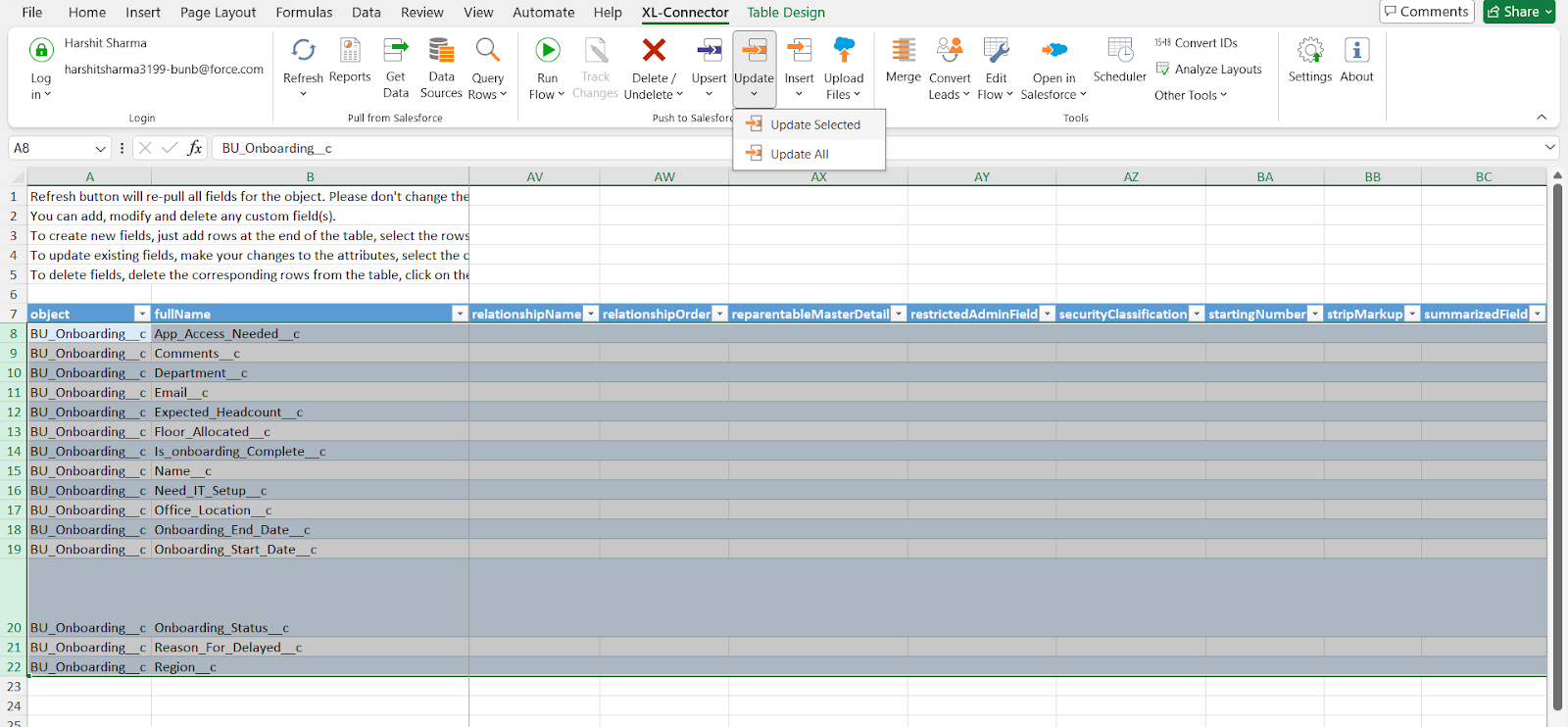This screenshot has width=1568, height=727.
Task: Open the relationshipName filter dropdown
Action: point(591,314)
